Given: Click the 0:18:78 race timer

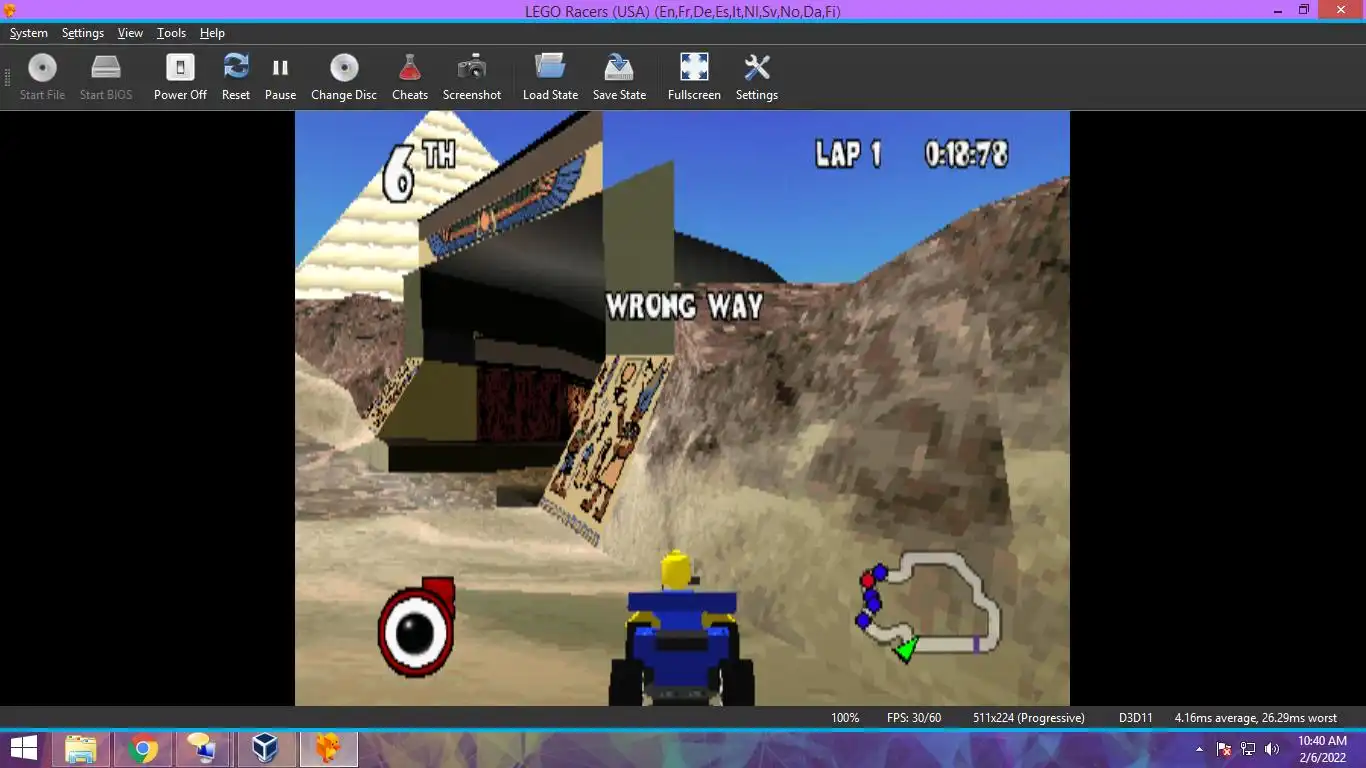Looking at the screenshot, I should point(967,153).
